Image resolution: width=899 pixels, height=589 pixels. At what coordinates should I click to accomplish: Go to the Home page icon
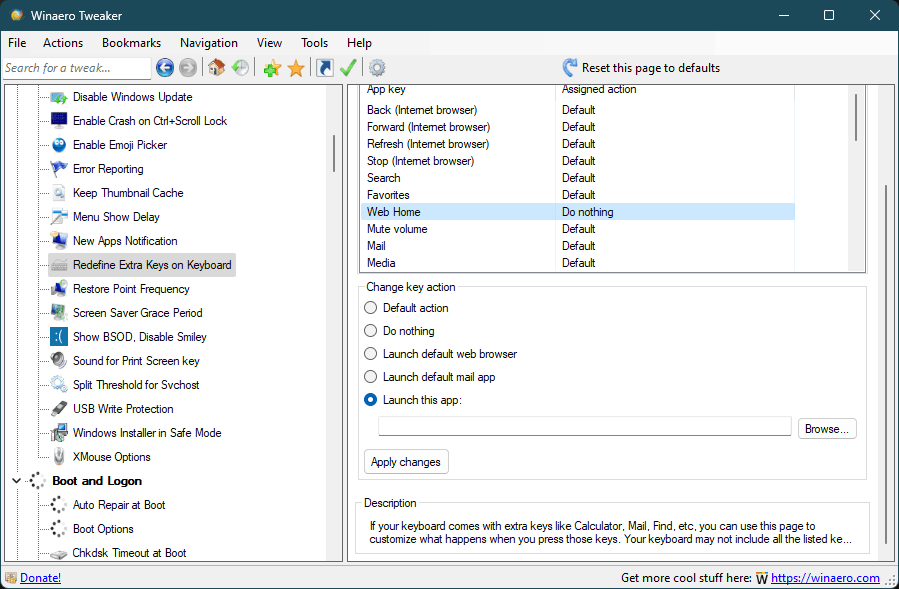[x=216, y=68]
